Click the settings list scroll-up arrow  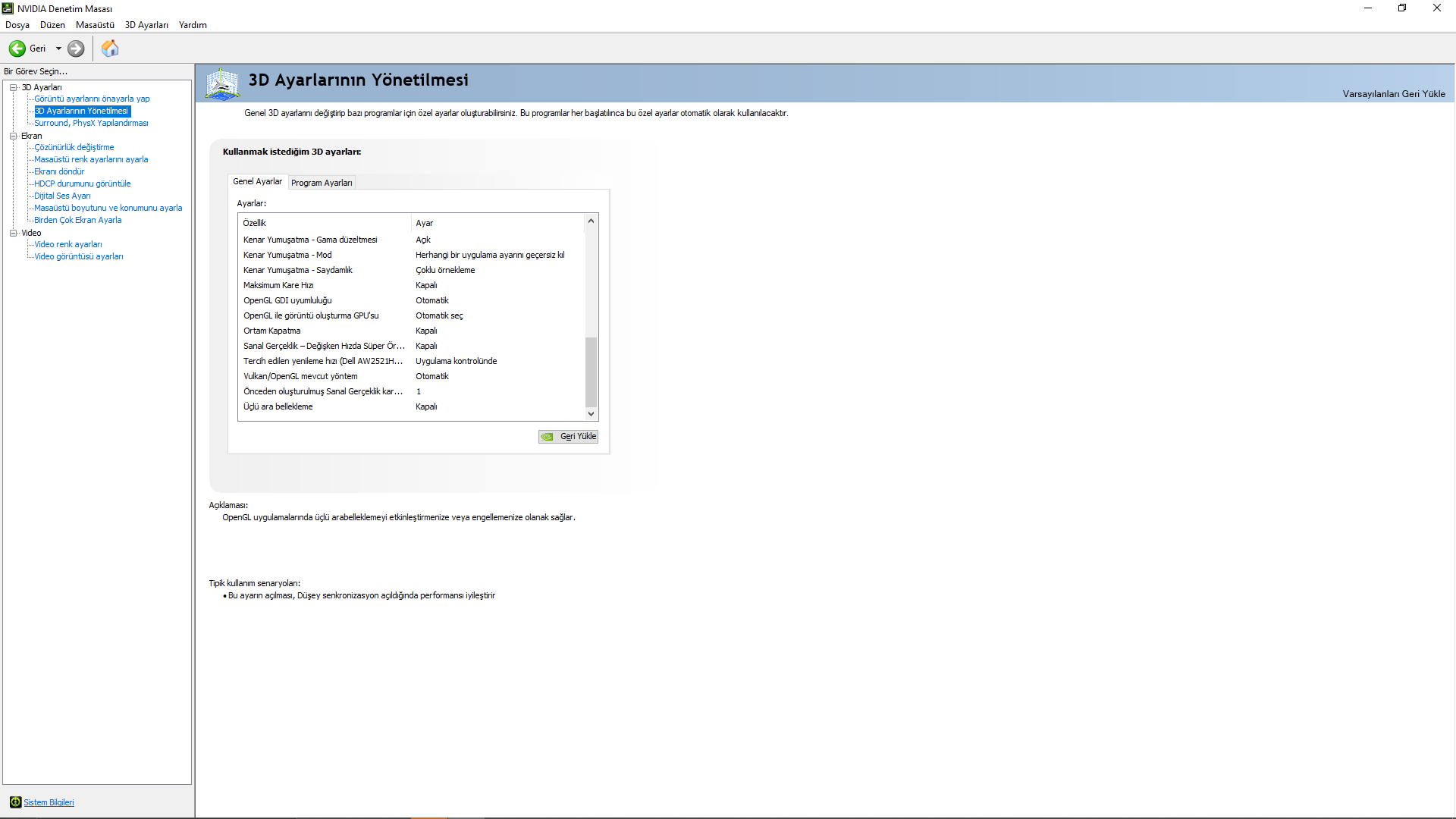point(591,221)
